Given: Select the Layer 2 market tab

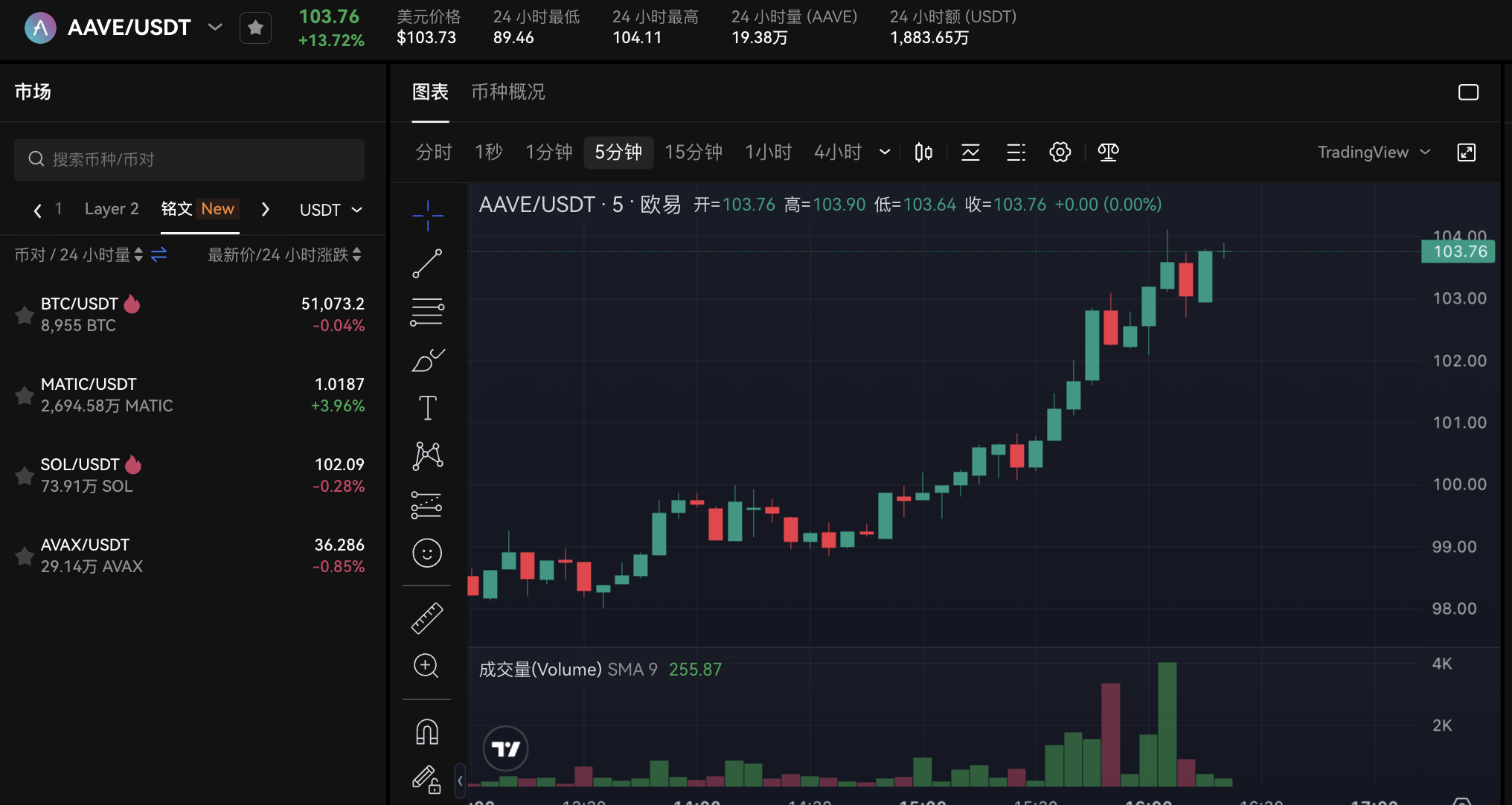Looking at the screenshot, I should pyautogui.click(x=112, y=209).
